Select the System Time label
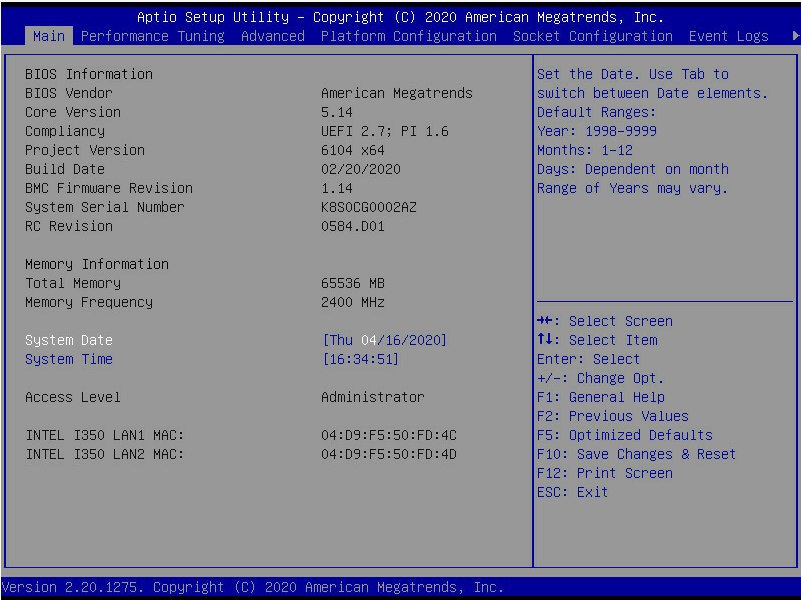This screenshot has height=600, width=801. click(69, 359)
